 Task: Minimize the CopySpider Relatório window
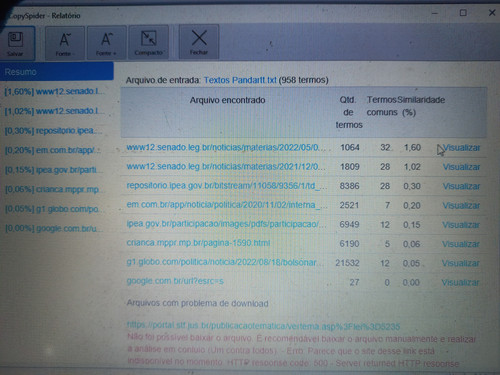(x=435, y=13)
